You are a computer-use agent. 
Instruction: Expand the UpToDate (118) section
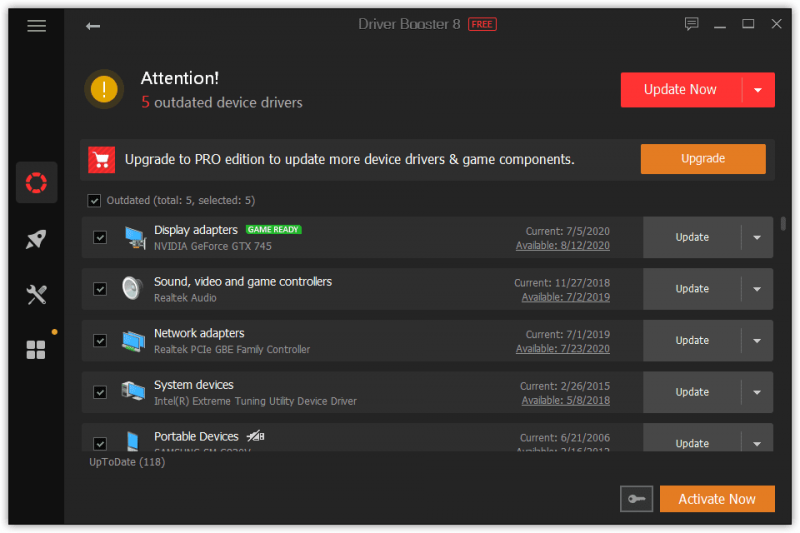(x=127, y=462)
